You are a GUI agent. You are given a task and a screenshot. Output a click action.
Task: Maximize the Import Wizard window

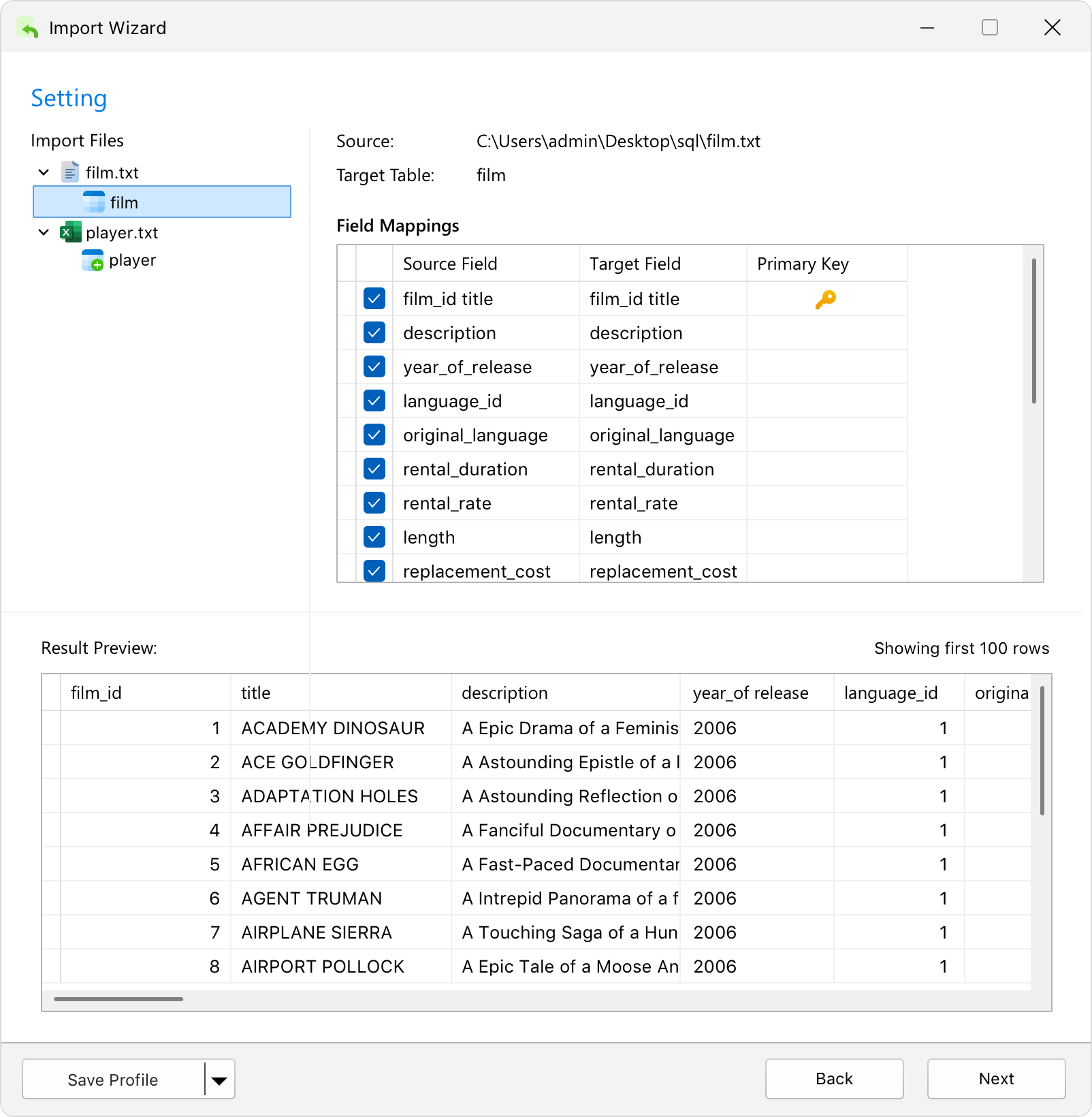[x=990, y=27]
